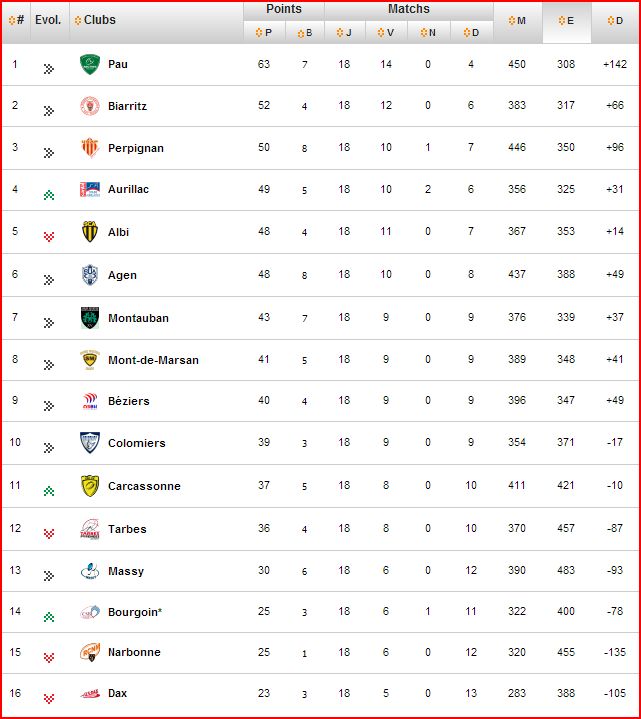Sort by B bonus column

tap(304, 33)
